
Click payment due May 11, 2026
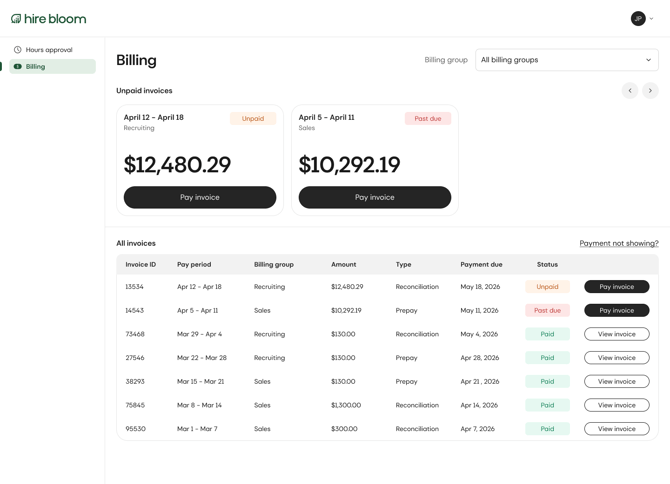coord(479,310)
